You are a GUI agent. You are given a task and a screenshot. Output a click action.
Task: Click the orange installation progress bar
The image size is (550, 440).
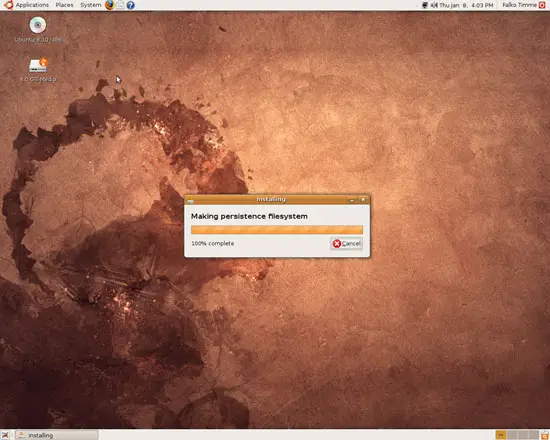coord(277,230)
